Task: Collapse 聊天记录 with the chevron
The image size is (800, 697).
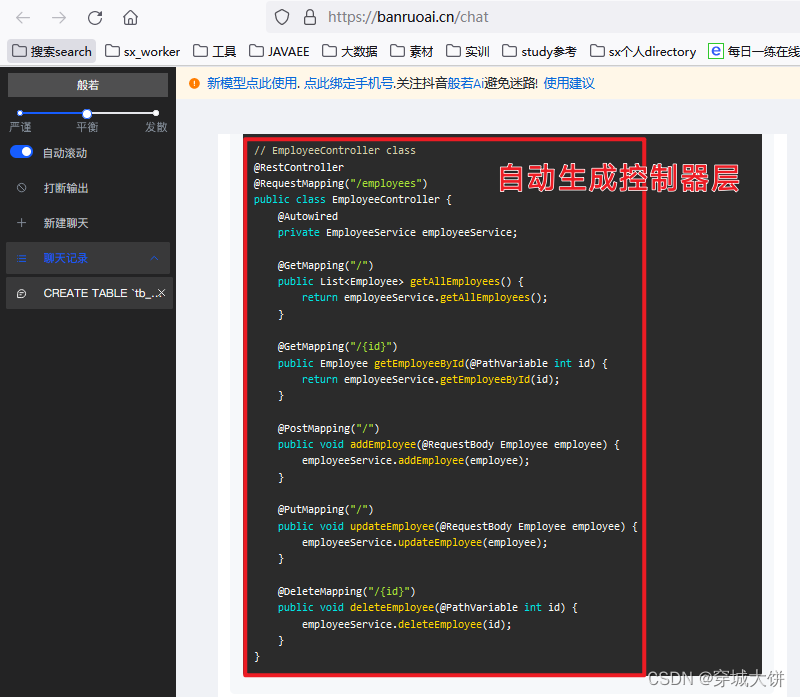Action: [154, 258]
